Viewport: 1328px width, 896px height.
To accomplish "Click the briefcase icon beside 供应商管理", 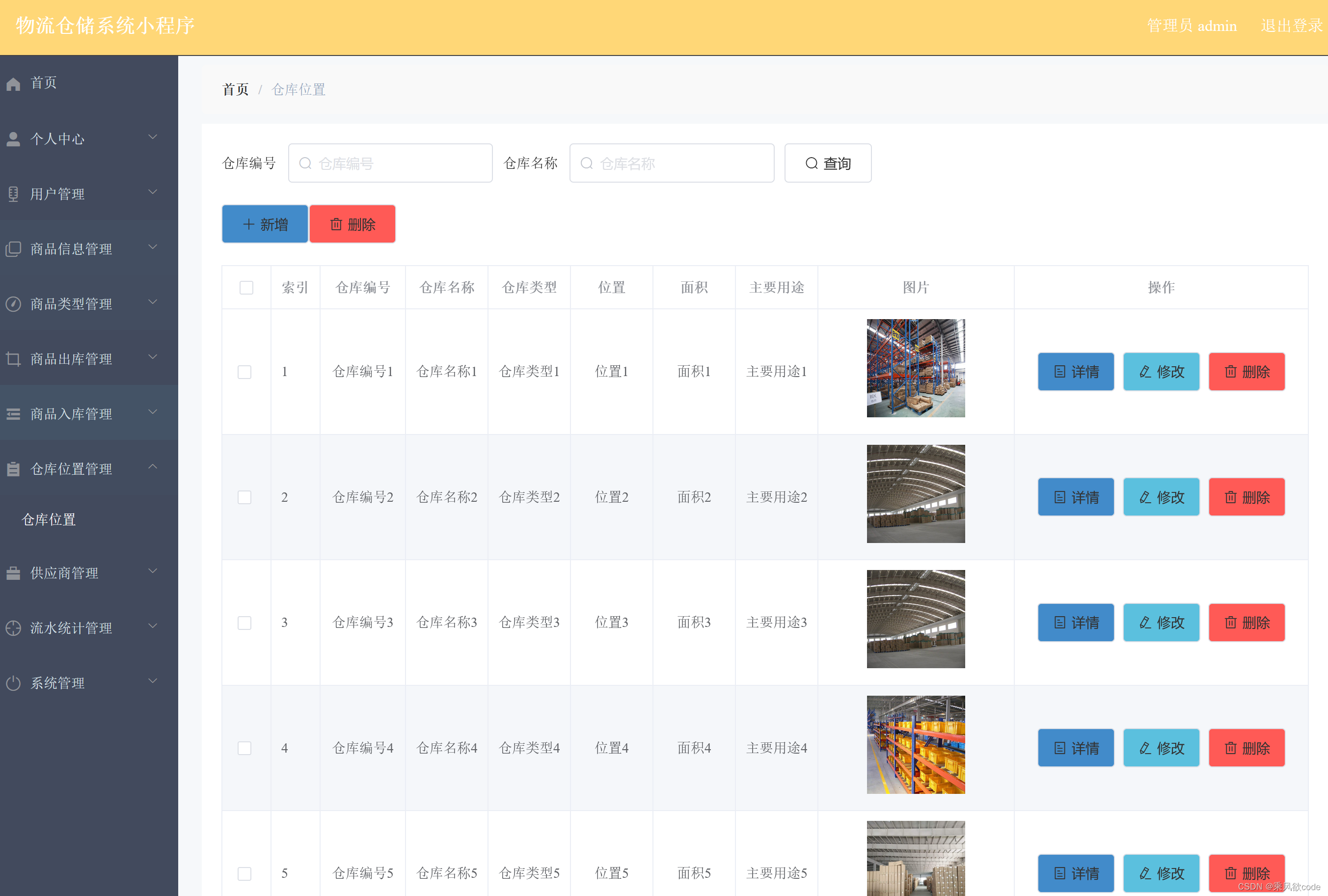I will coord(13,573).
